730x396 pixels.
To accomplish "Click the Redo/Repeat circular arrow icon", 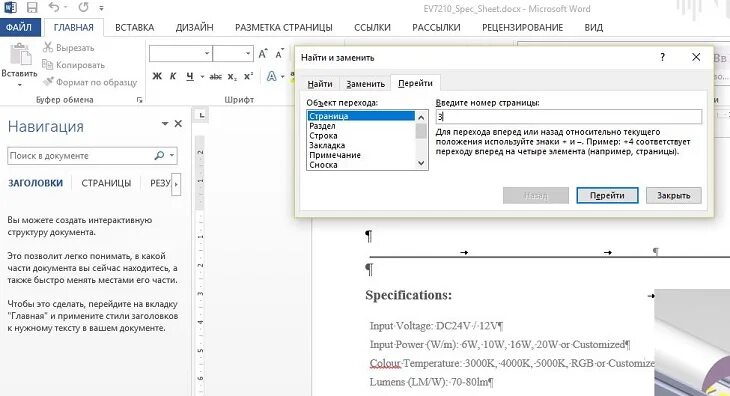I will [x=83, y=7].
